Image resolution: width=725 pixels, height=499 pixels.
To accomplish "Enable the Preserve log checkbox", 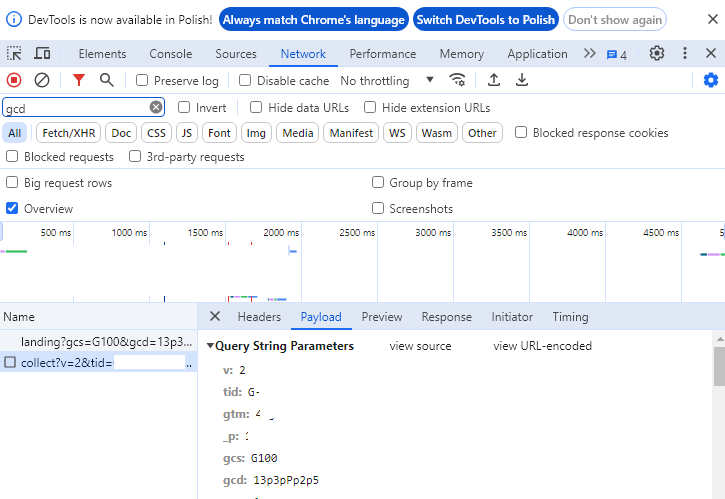I will tap(142, 81).
